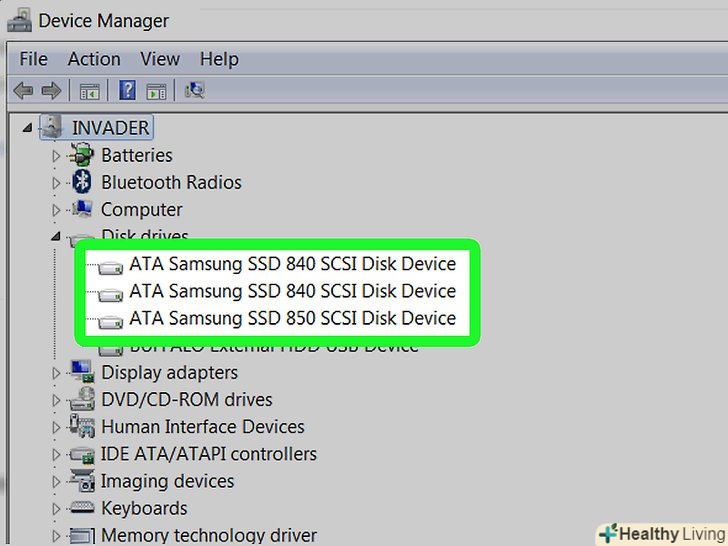
Task: Expand the Keyboards node
Action: tap(56, 509)
